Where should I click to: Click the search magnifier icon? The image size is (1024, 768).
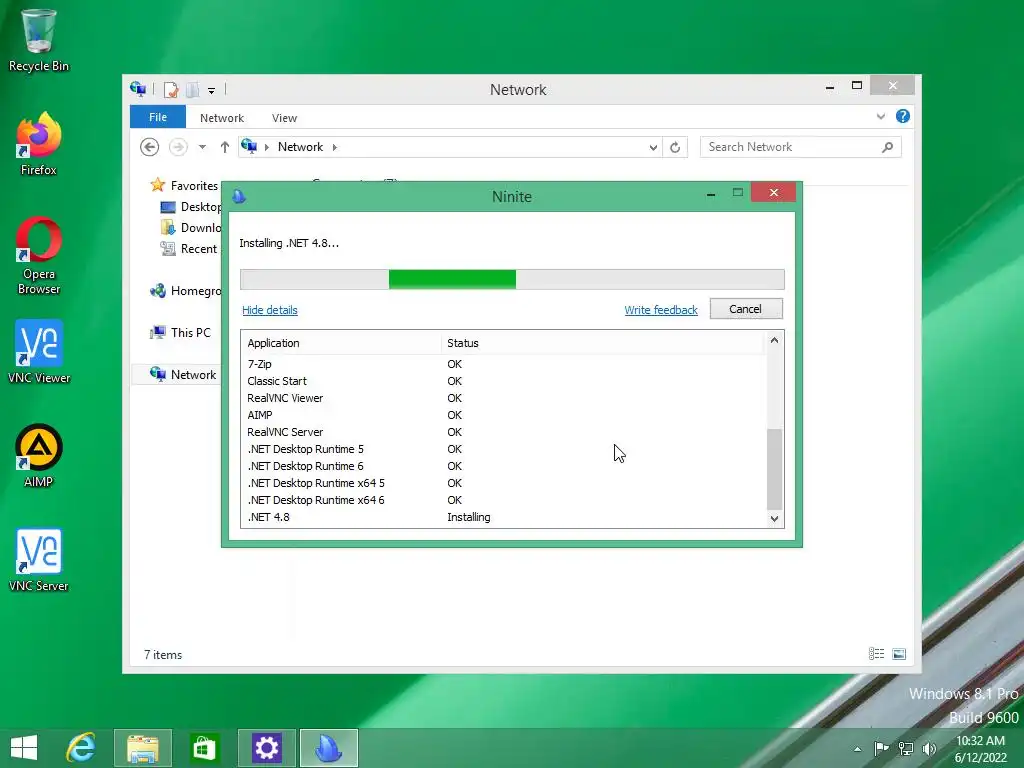[887, 147]
